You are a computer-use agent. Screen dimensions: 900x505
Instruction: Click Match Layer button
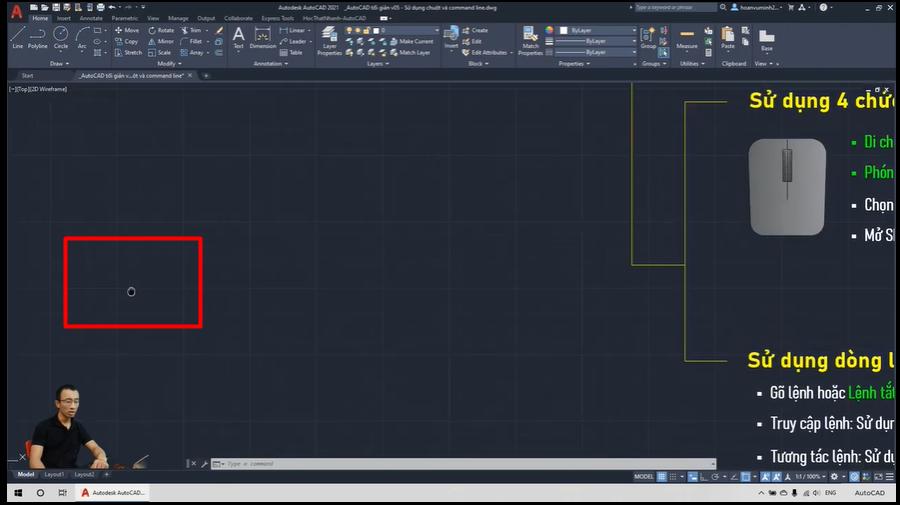point(410,52)
